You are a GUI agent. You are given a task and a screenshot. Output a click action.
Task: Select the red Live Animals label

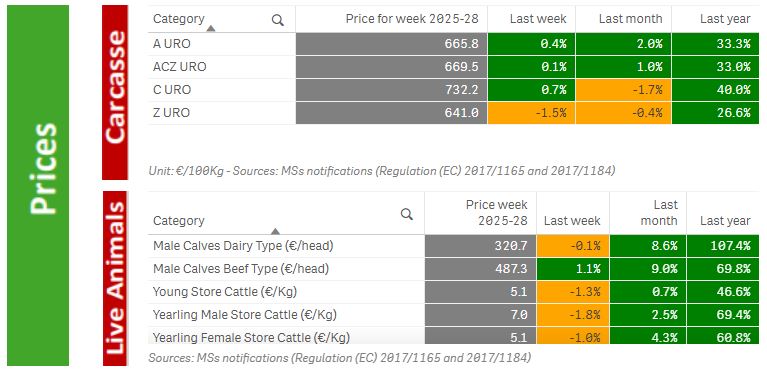pyautogui.click(x=115, y=278)
